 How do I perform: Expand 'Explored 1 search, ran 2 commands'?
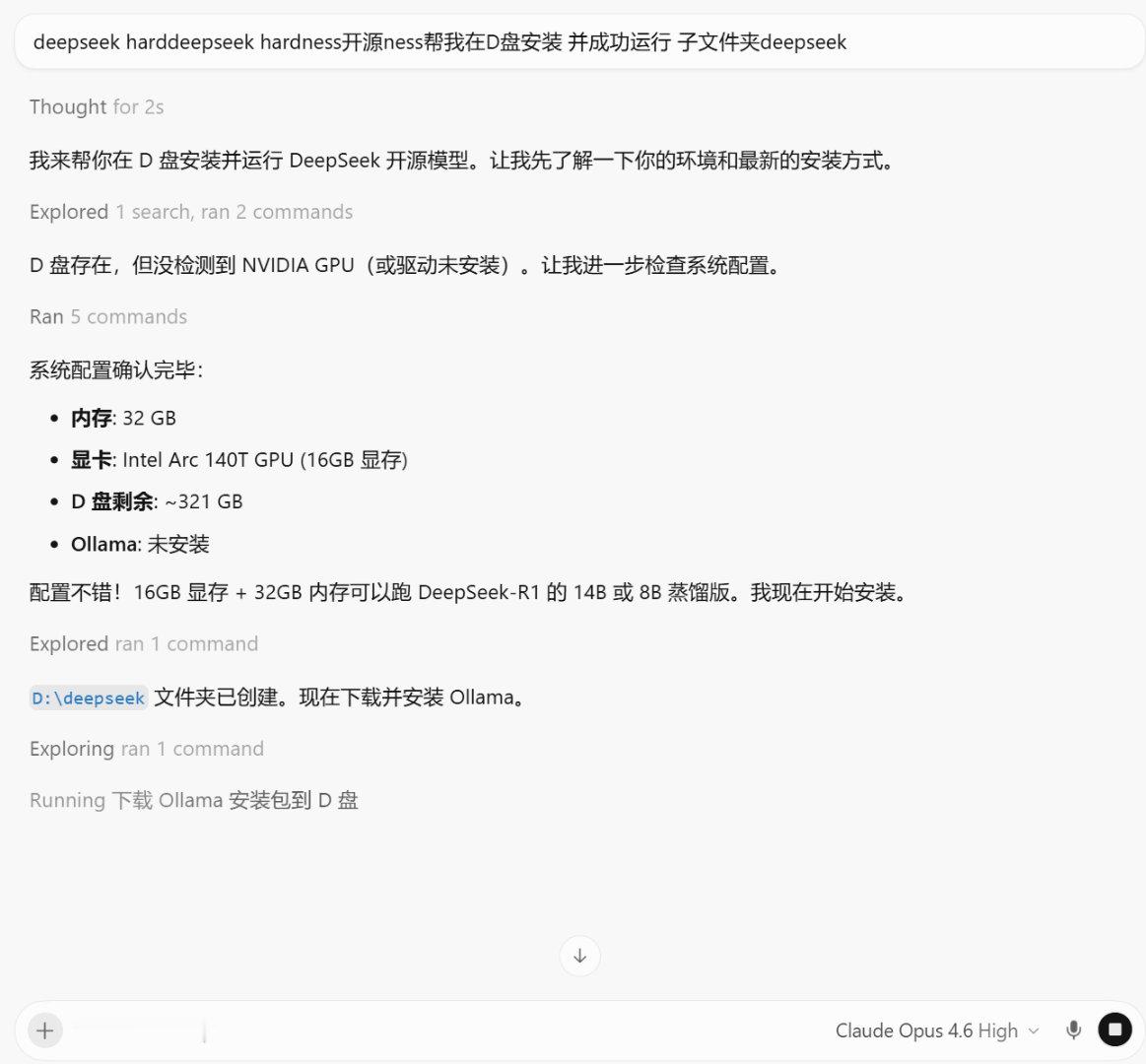(x=191, y=212)
